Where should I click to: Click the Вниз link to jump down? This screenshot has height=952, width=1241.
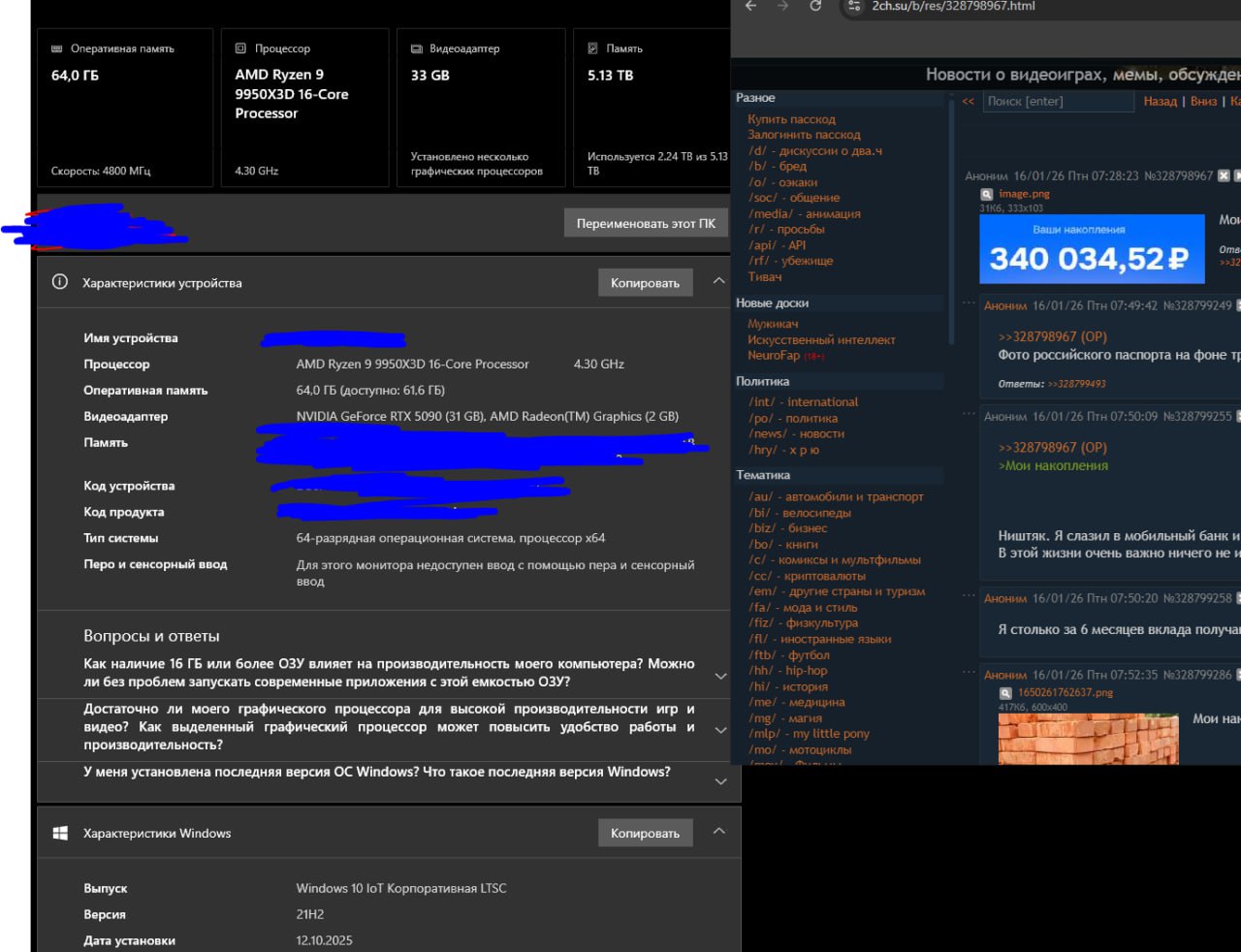pyautogui.click(x=1203, y=101)
